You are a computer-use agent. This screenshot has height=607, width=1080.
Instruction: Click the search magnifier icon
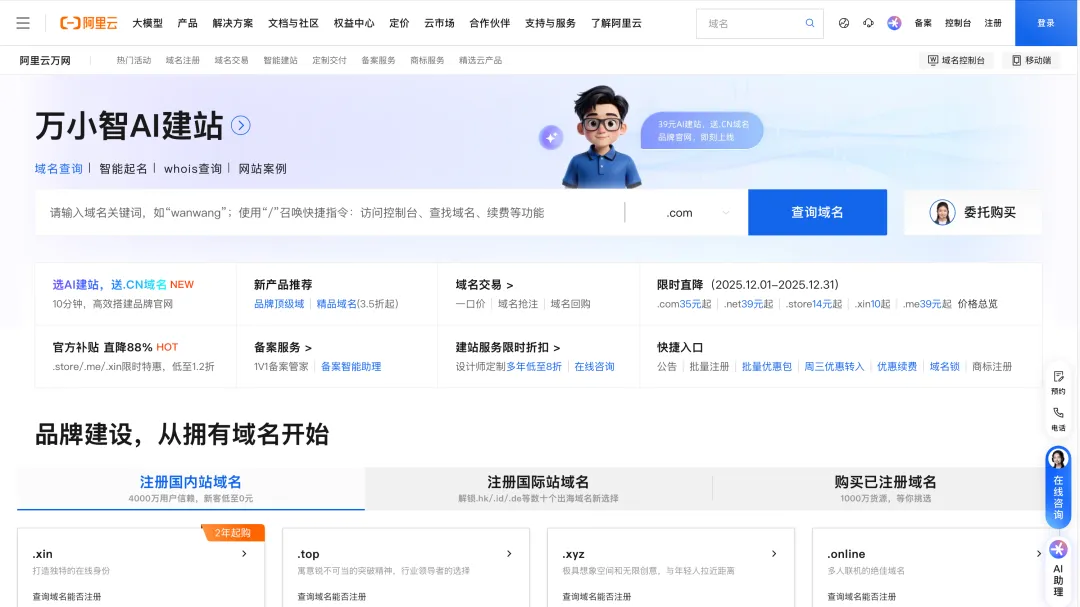(810, 23)
